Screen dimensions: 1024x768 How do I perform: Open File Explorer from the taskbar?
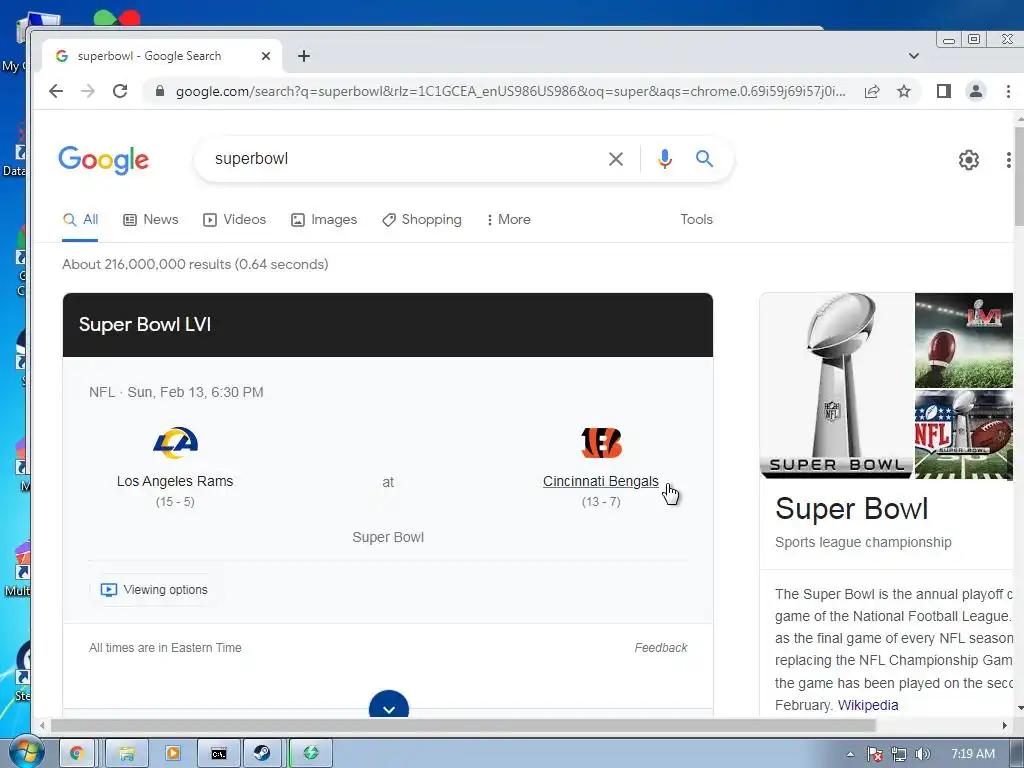[127, 754]
